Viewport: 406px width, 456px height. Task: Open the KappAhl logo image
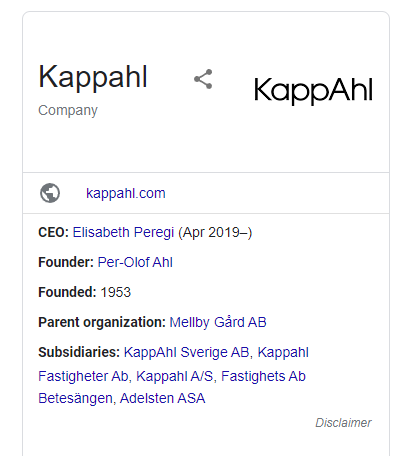click(x=313, y=90)
